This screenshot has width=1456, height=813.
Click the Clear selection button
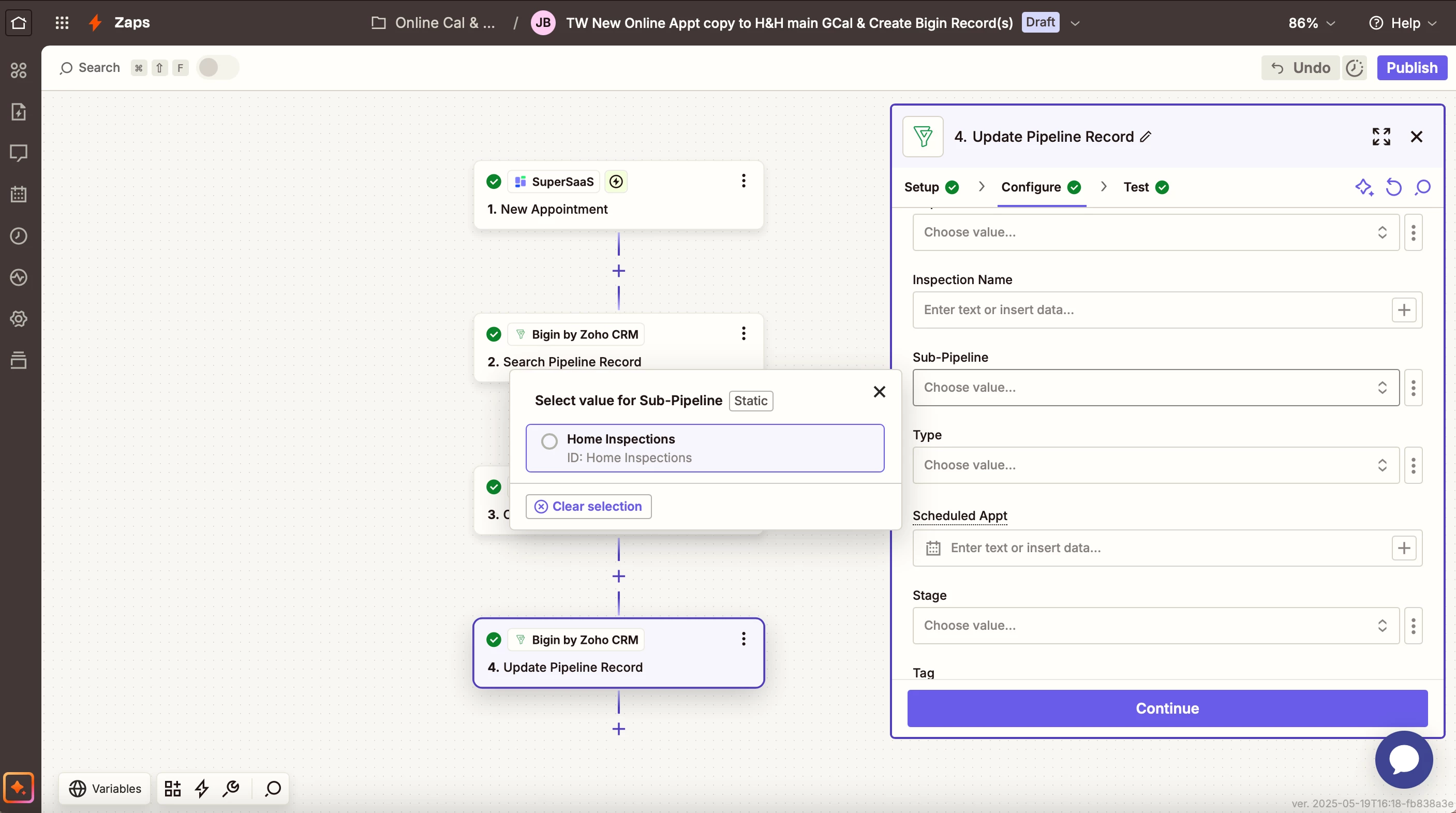(x=588, y=506)
